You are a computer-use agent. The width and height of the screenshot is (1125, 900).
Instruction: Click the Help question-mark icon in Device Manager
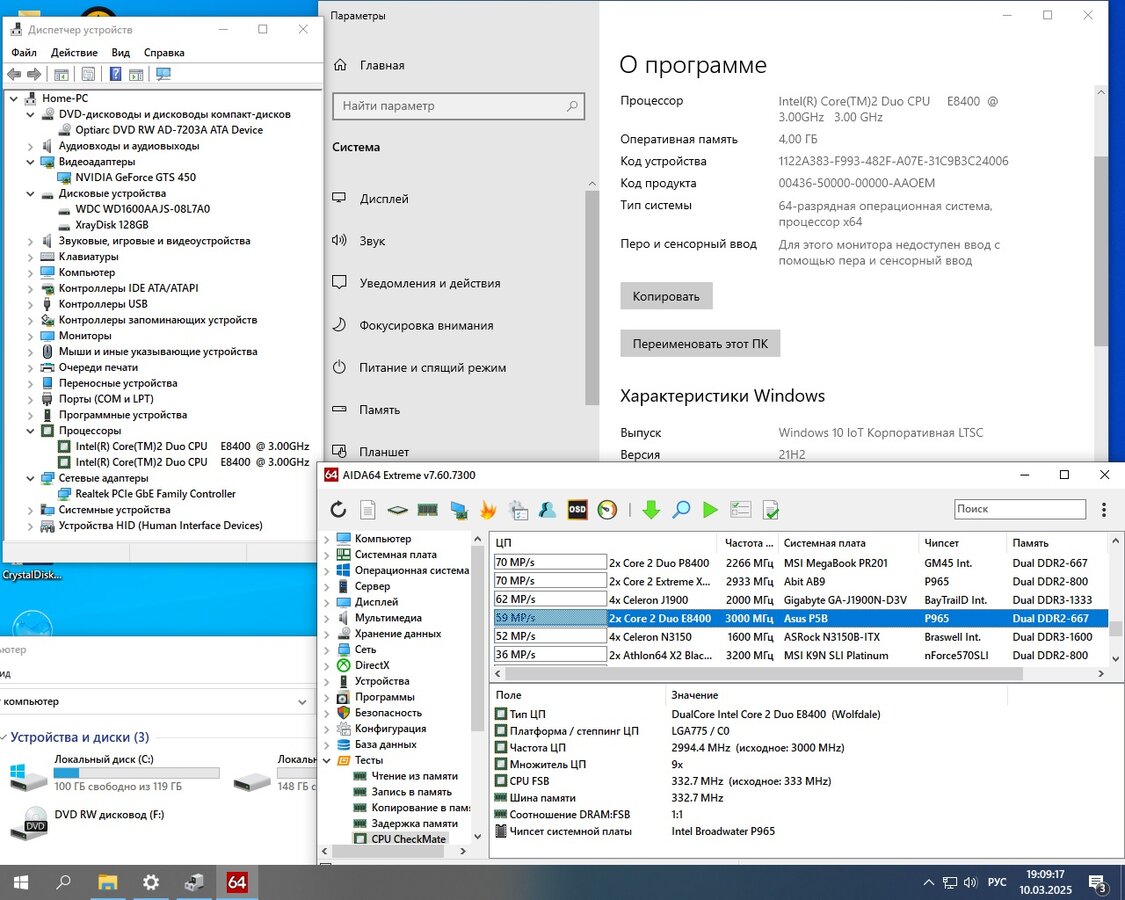tap(115, 74)
